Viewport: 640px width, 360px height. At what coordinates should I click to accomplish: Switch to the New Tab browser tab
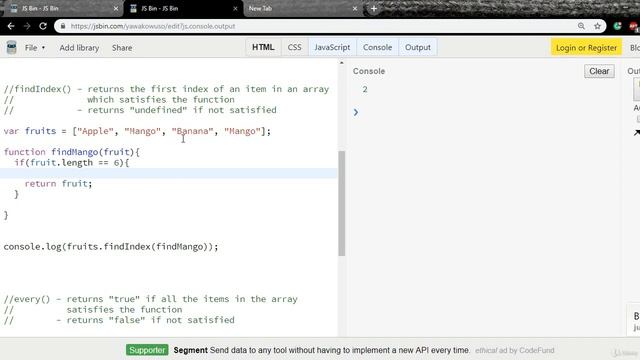301,9
